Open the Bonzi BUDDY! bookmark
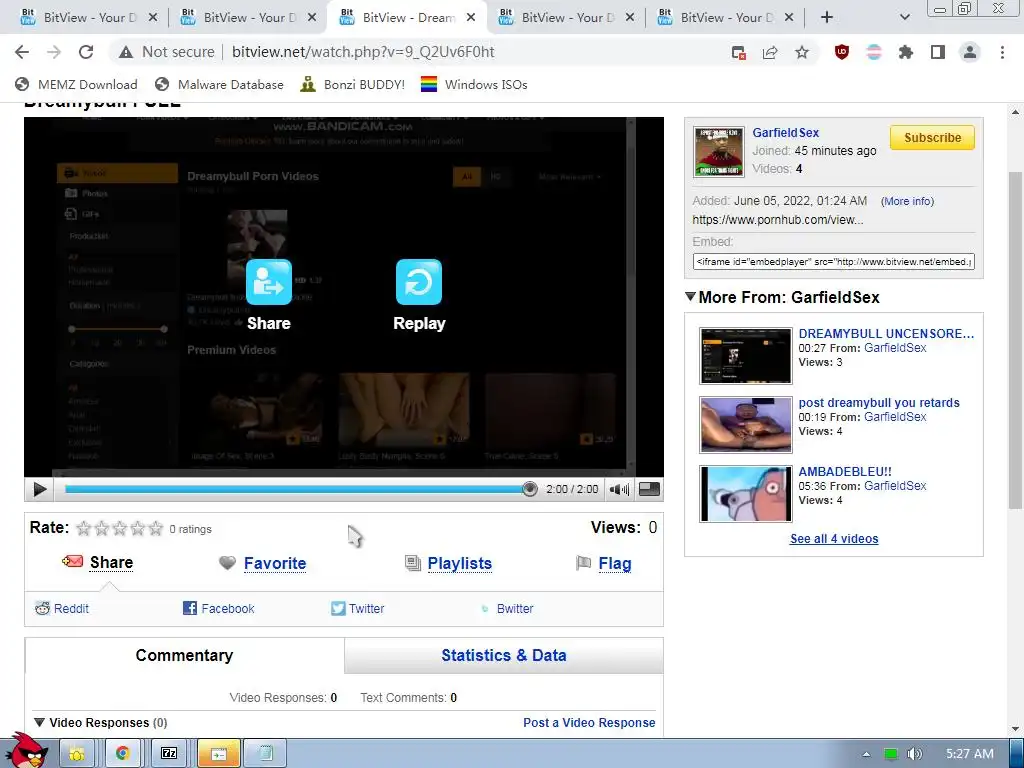 click(353, 84)
